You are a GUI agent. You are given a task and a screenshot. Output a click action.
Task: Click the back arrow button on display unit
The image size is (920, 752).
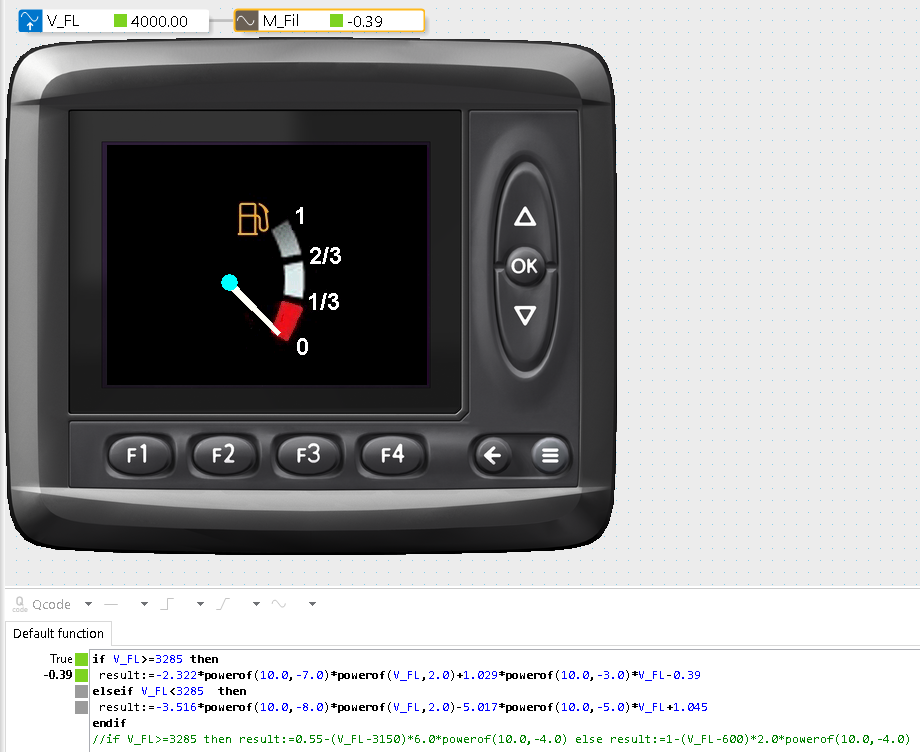click(x=492, y=455)
